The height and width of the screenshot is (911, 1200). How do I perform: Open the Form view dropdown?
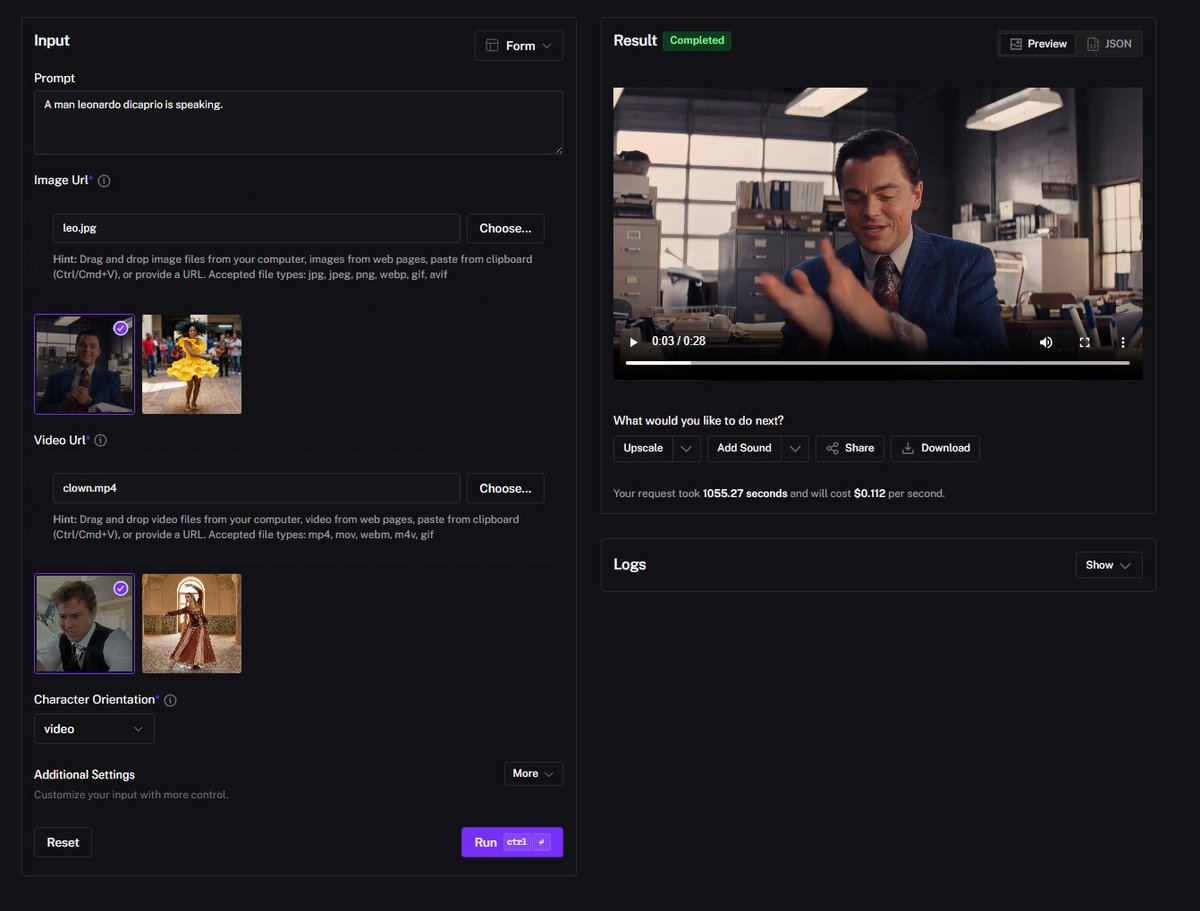pos(519,46)
